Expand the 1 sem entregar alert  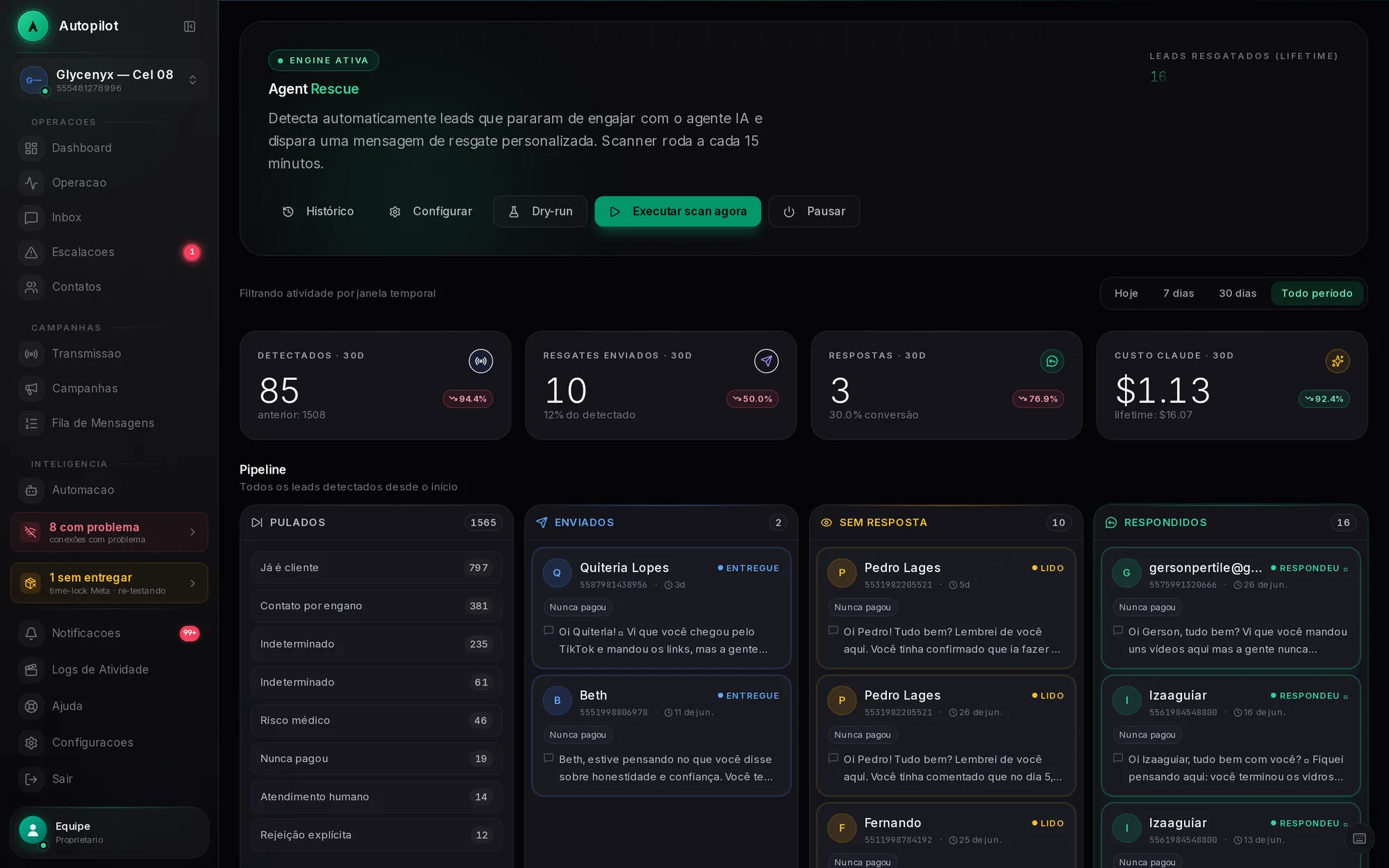pos(110,583)
